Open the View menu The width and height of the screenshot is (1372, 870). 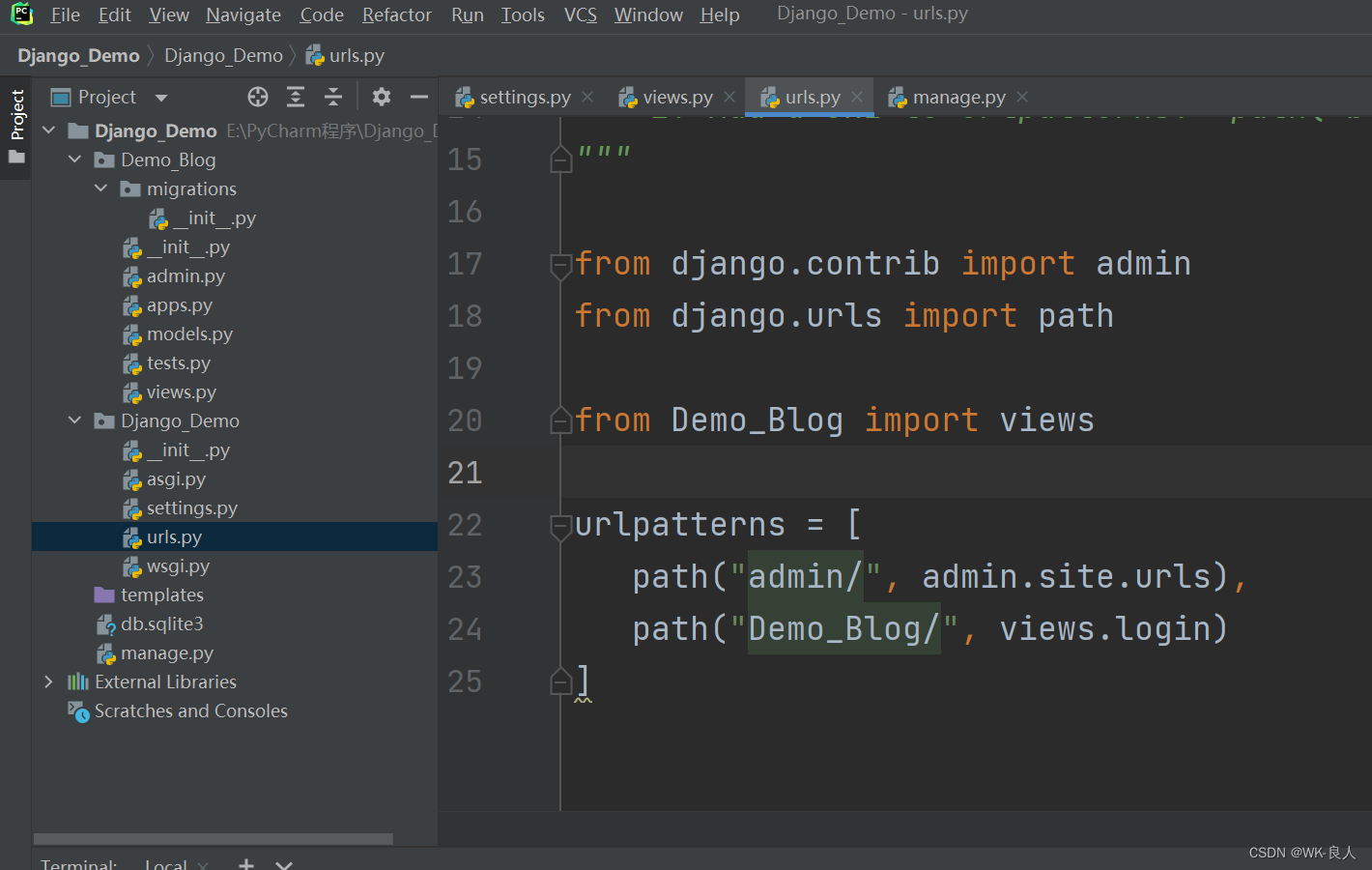click(169, 14)
